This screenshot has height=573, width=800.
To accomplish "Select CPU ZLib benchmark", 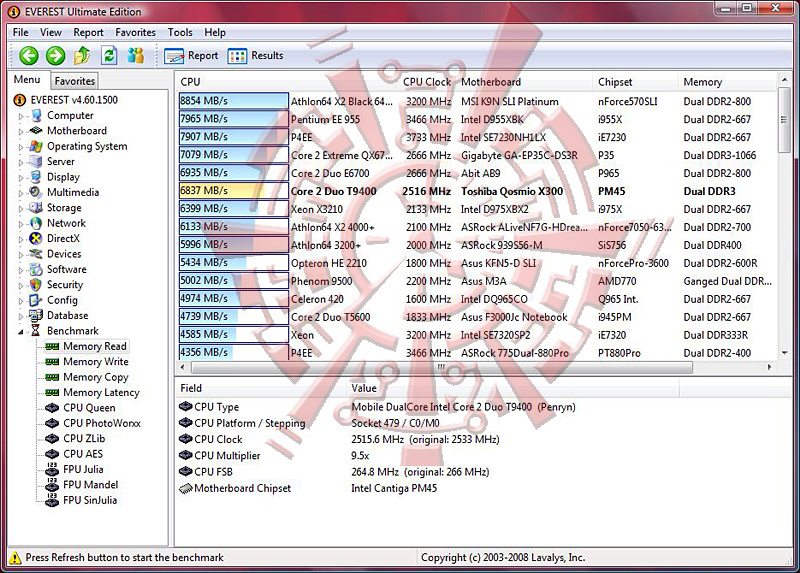I will [84, 438].
